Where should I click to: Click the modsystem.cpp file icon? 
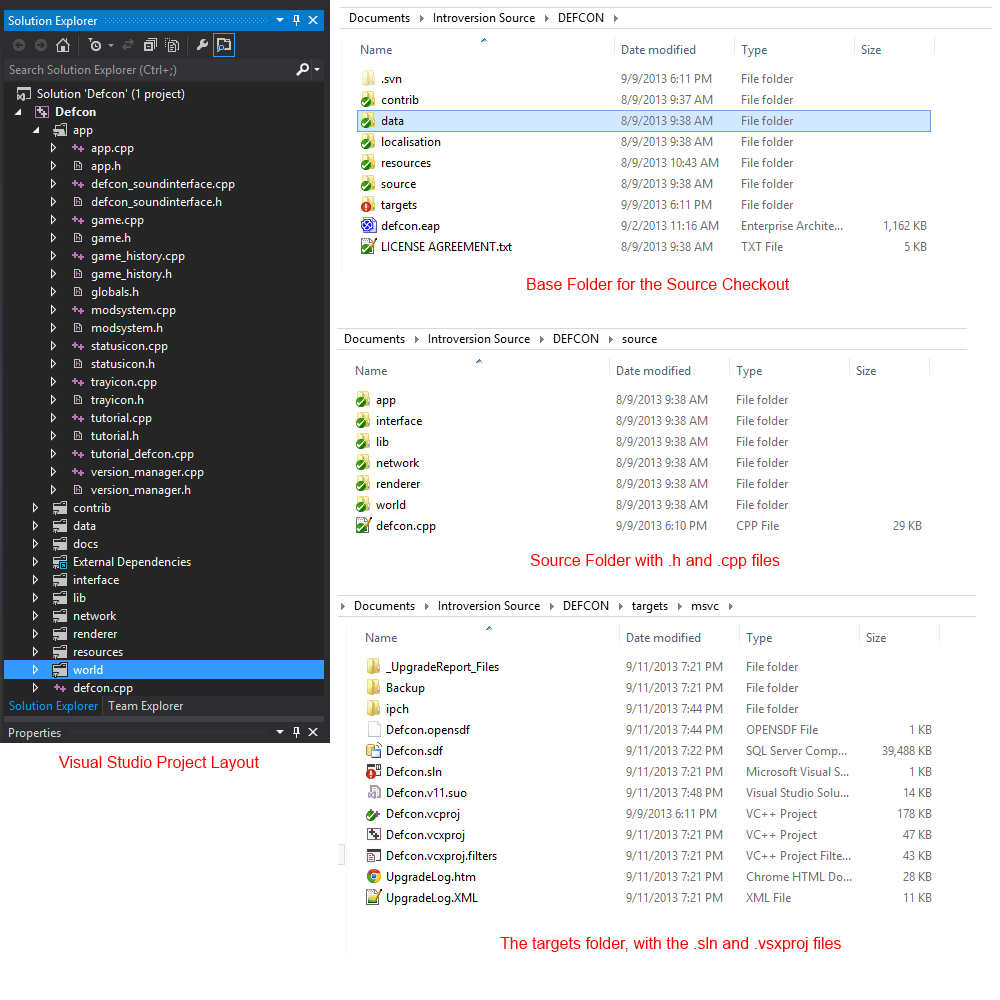pos(78,310)
